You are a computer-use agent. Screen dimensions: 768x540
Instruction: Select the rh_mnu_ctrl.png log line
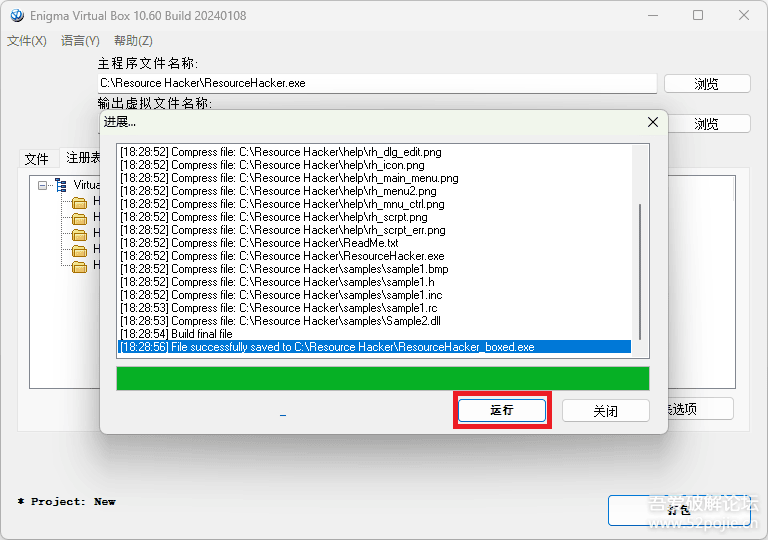pos(375,204)
